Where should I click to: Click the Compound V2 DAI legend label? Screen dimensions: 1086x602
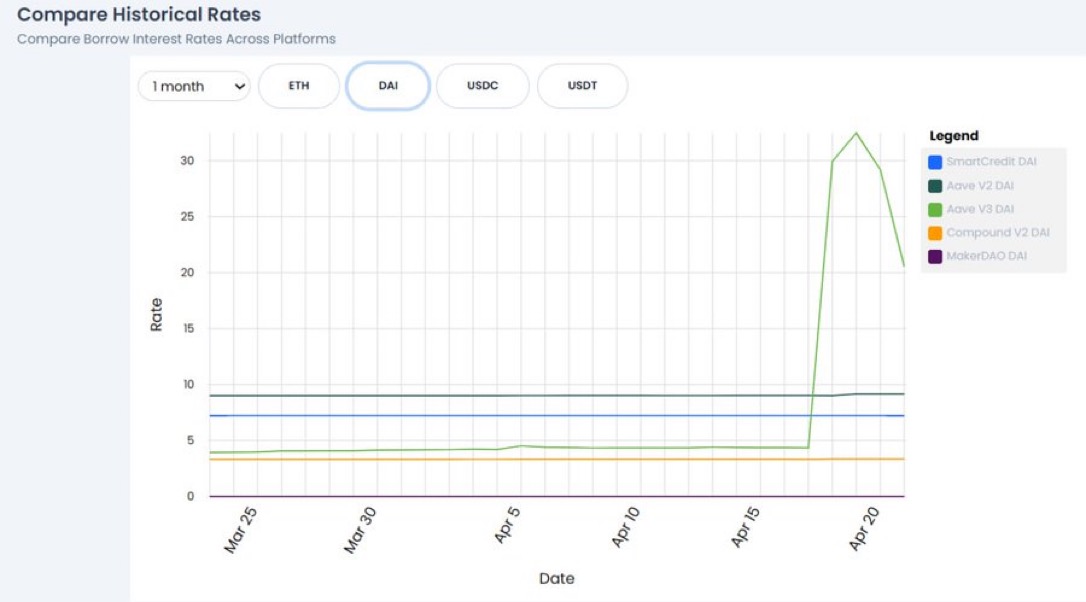pyautogui.click(x=998, y=233)
